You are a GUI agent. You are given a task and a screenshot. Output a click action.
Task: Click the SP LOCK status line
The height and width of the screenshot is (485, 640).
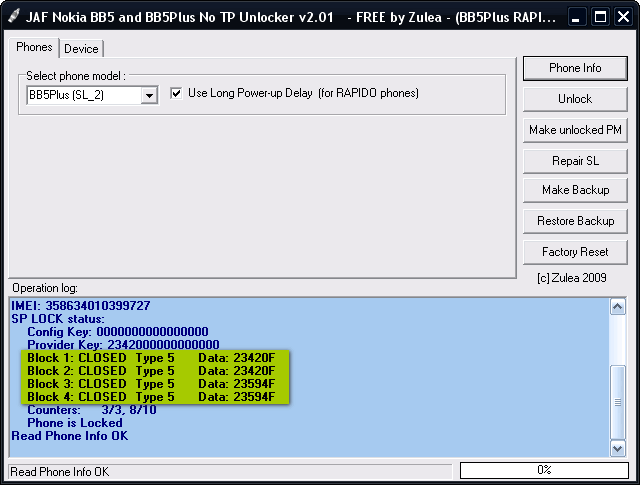tap(58, 318)
